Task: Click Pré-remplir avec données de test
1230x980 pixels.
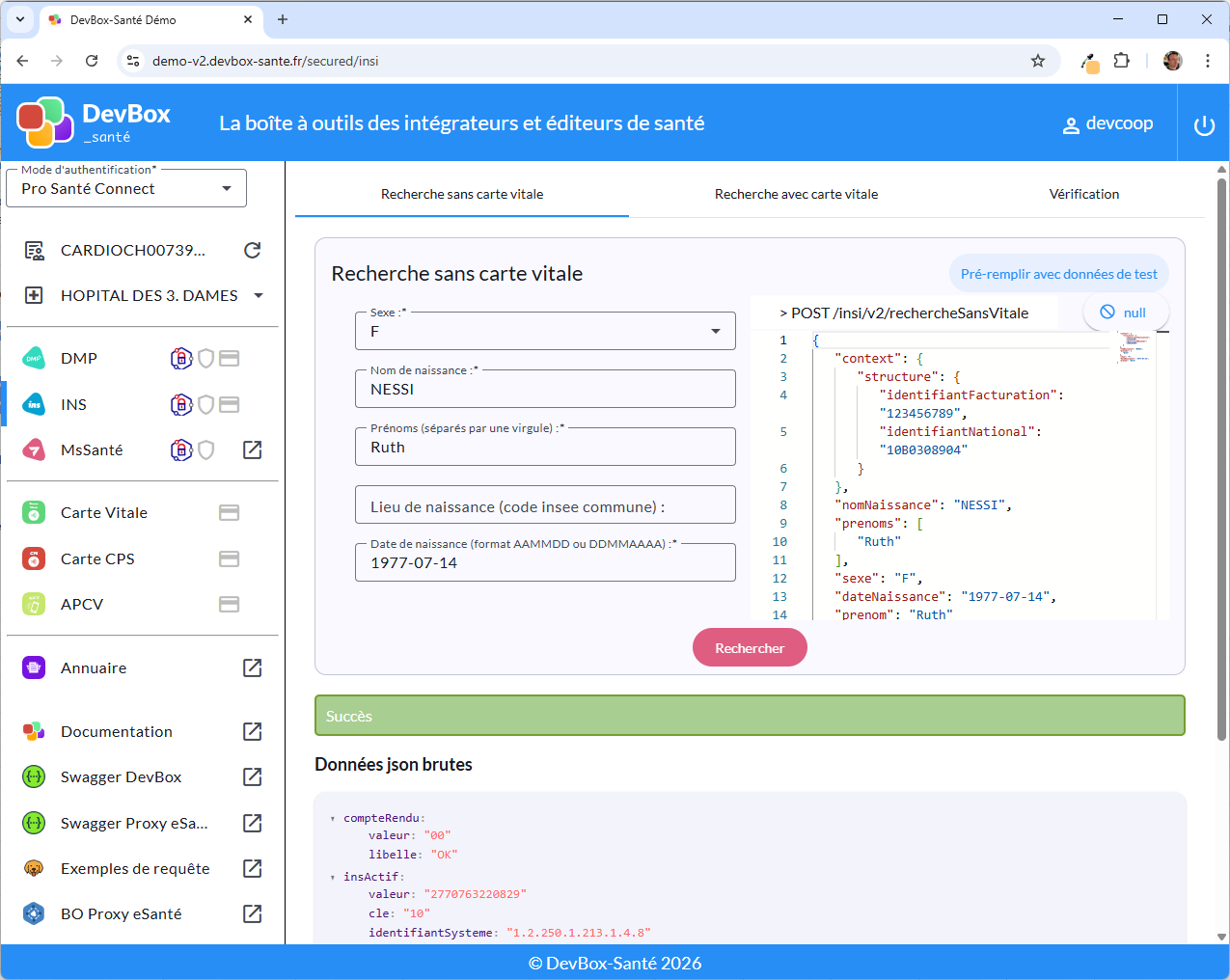Action: point(1058,274)
